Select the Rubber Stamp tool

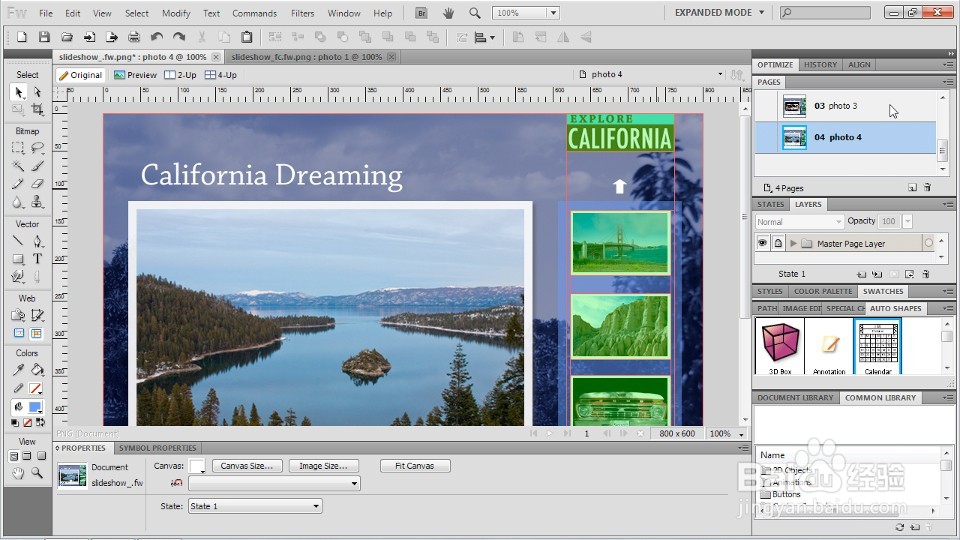(x=37, y=202)
